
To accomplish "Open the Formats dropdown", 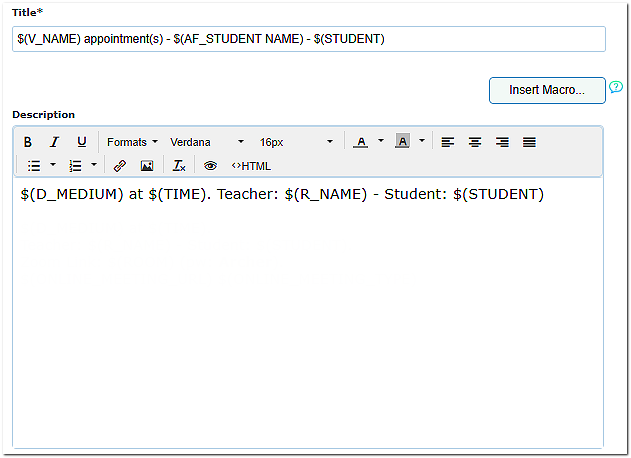I will point(132,142).
